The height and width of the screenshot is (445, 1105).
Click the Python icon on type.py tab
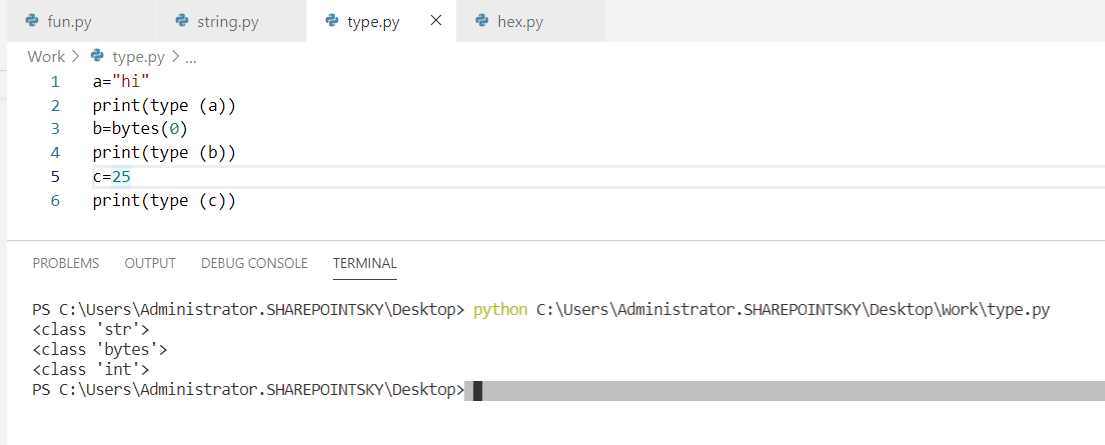pos(332,21)
